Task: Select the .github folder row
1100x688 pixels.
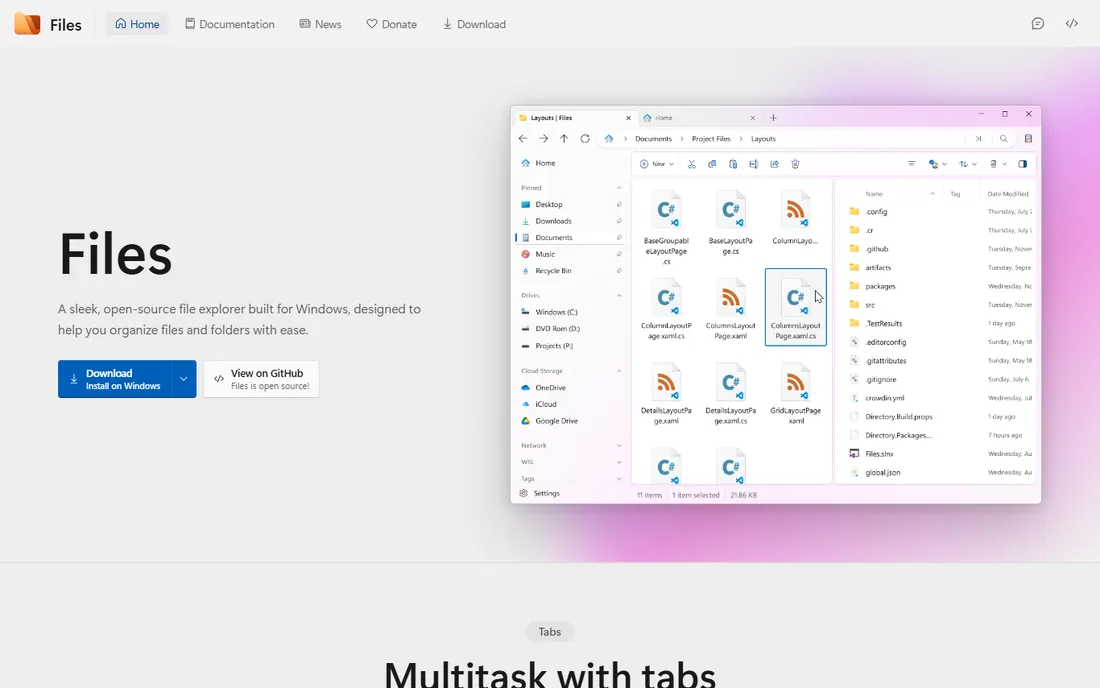Action: point(940,249)
